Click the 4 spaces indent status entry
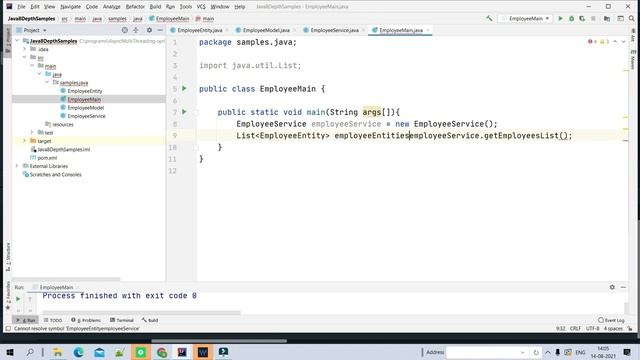 (x=613, y=329)
